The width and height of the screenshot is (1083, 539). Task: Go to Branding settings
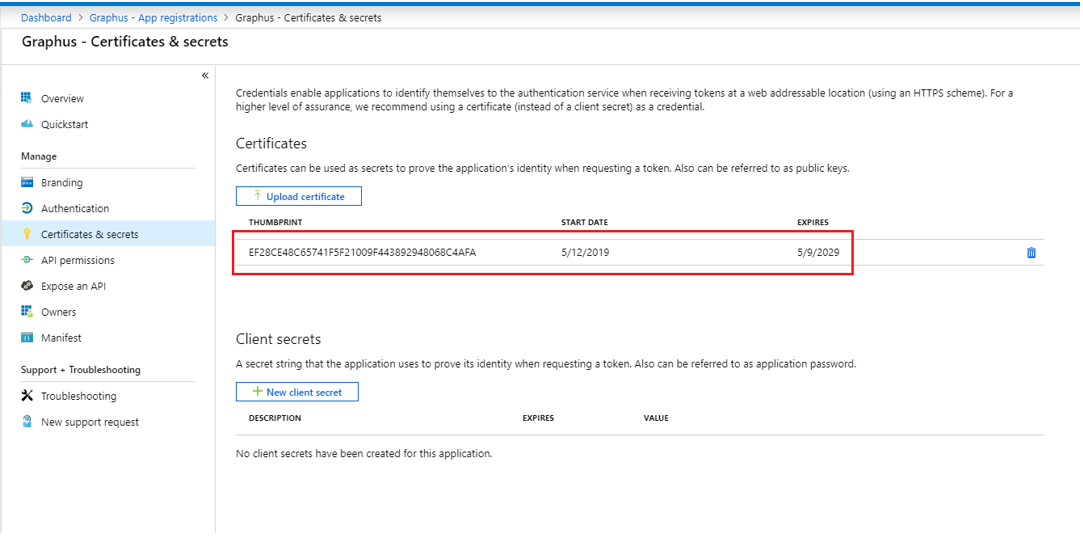61,182
